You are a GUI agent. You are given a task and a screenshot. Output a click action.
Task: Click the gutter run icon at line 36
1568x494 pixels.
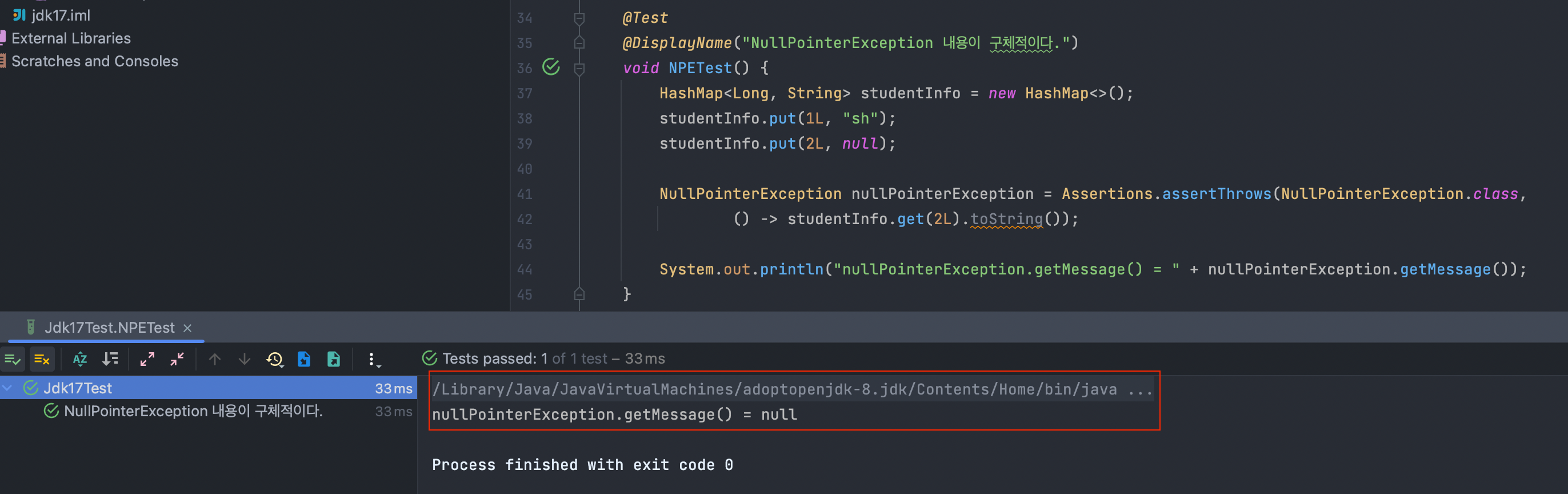[551, 66]
